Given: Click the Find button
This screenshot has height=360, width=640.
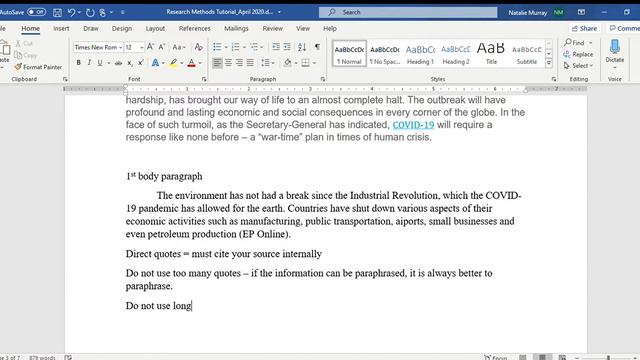Looking at the screenshot, I should 575,42.
